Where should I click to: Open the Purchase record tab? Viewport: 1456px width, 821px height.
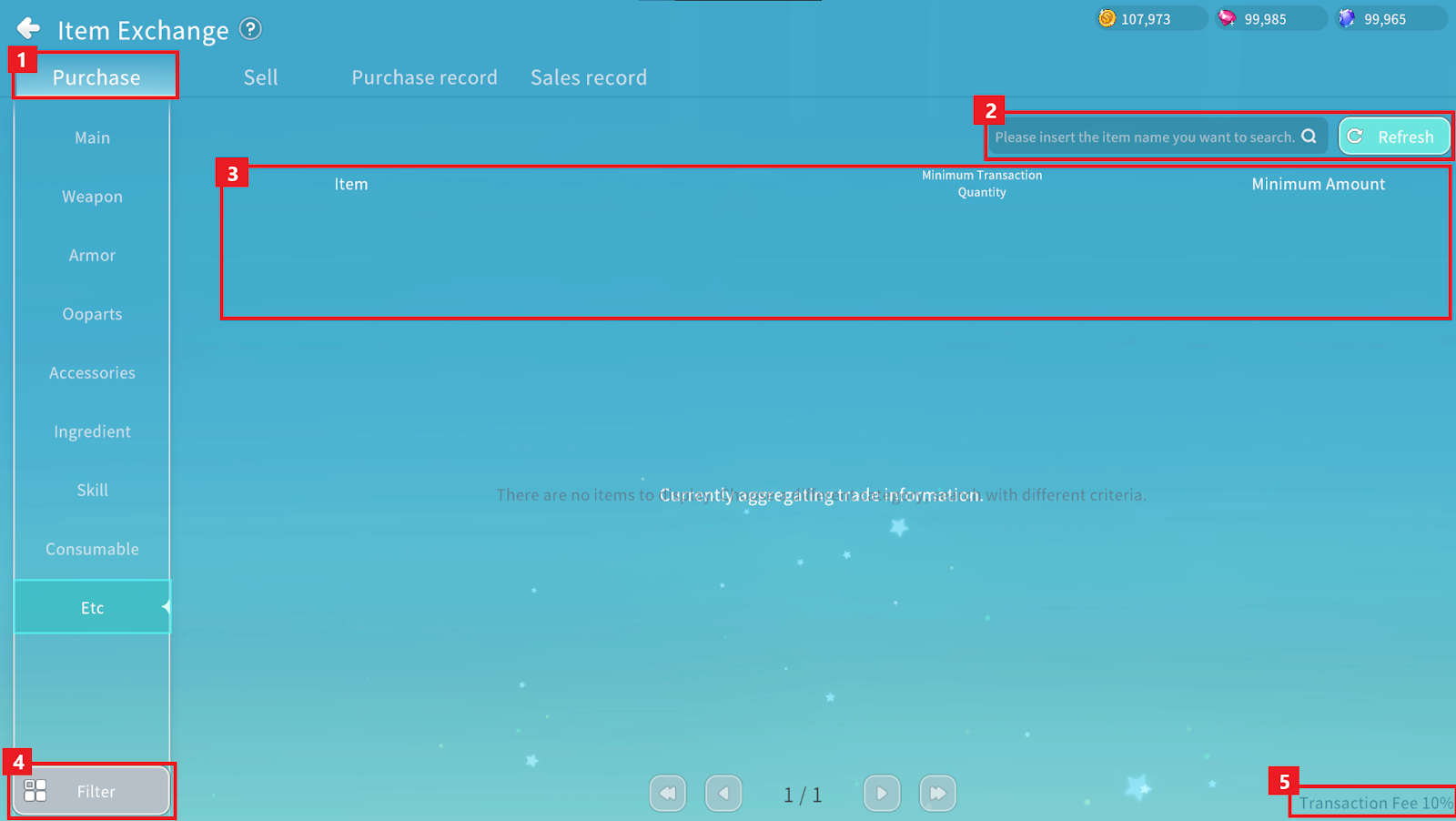(x=424, y=77)
